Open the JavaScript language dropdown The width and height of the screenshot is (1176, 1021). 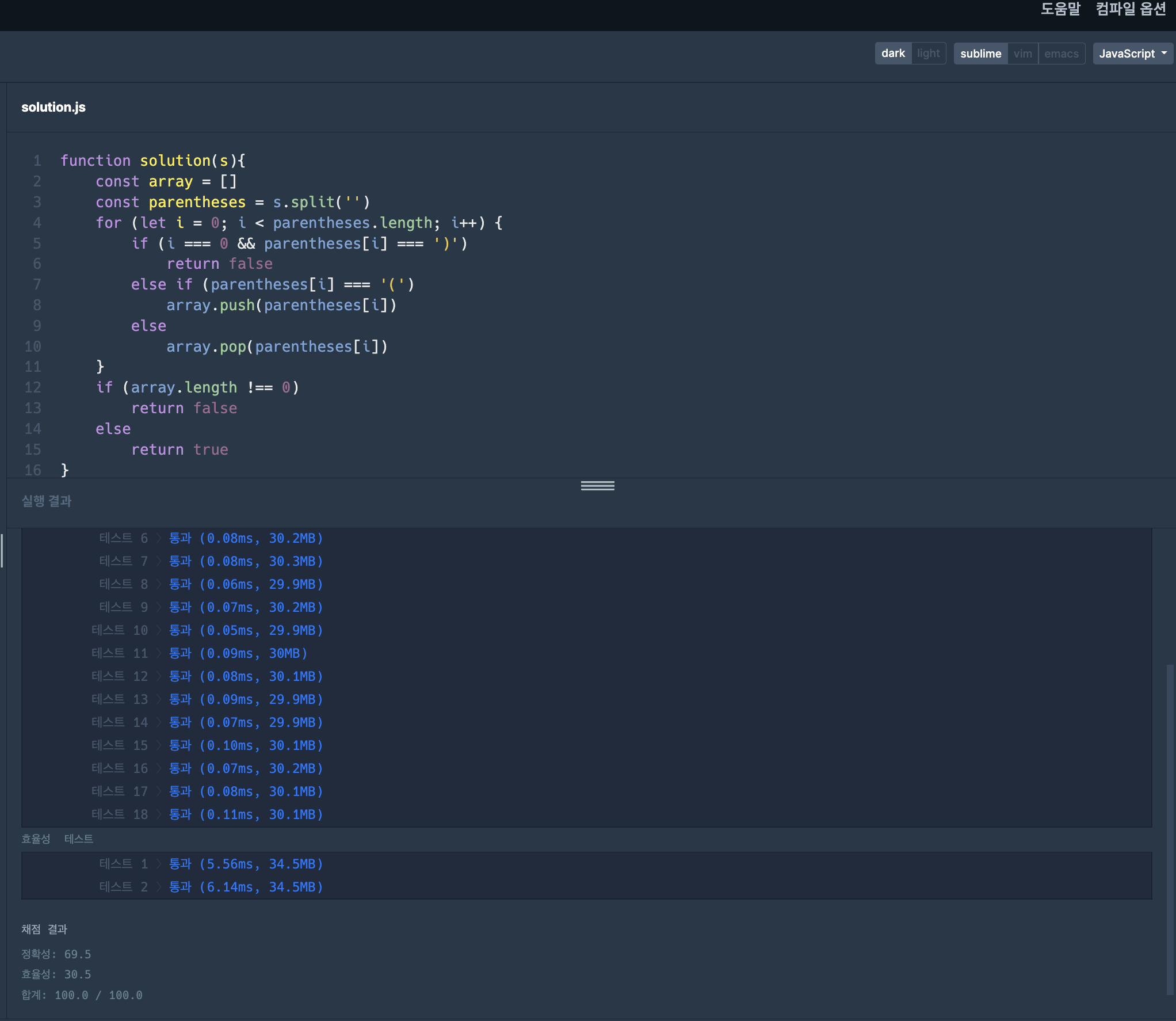pyautogui.click(x=1132, y=54)
